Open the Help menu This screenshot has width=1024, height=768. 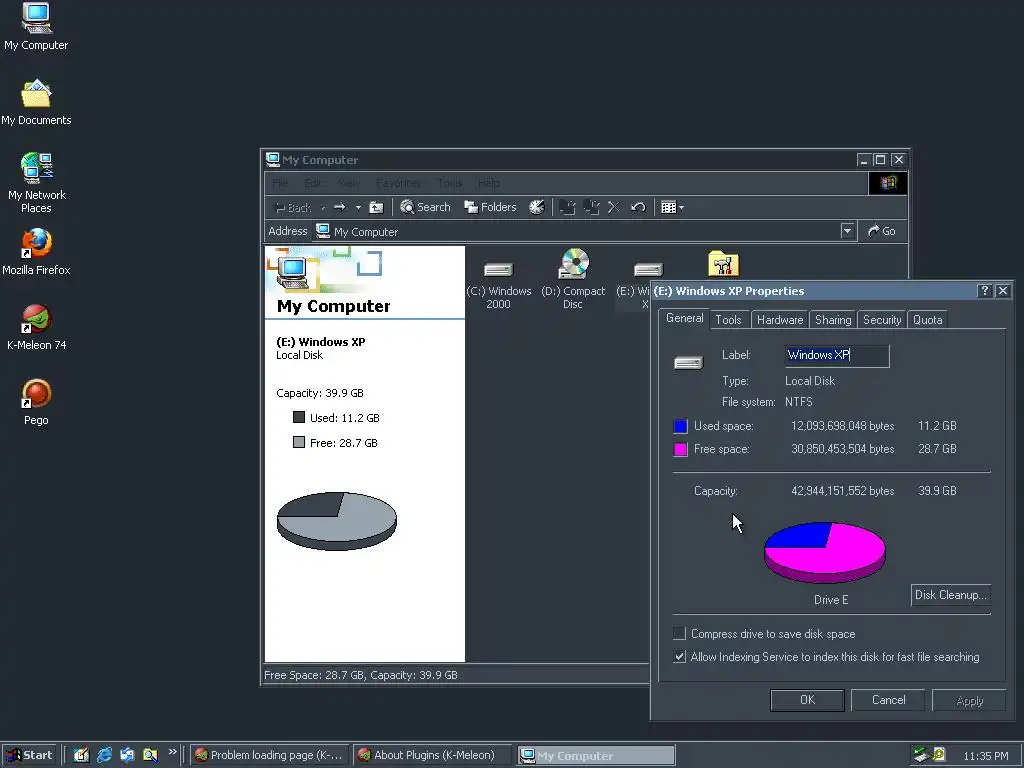(488, 183)
